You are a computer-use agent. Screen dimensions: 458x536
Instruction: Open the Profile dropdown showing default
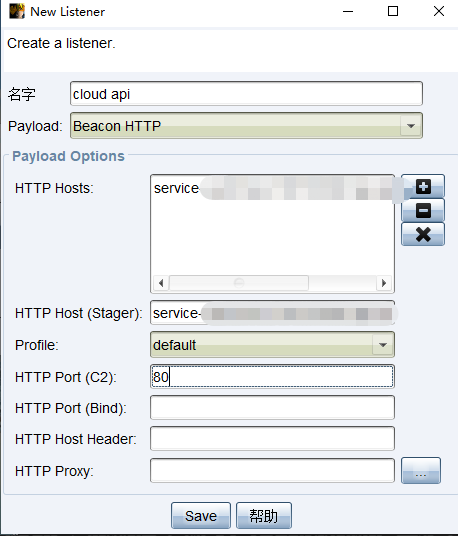pyautogui.click(x=272, y=345)
